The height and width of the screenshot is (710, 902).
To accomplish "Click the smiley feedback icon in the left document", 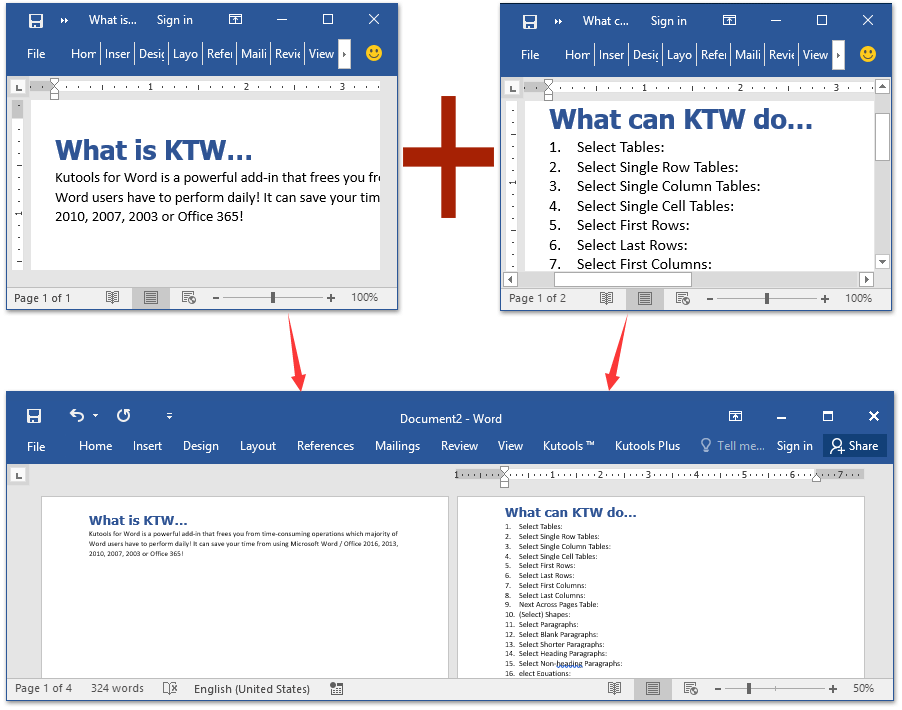I will pos(373,53).
